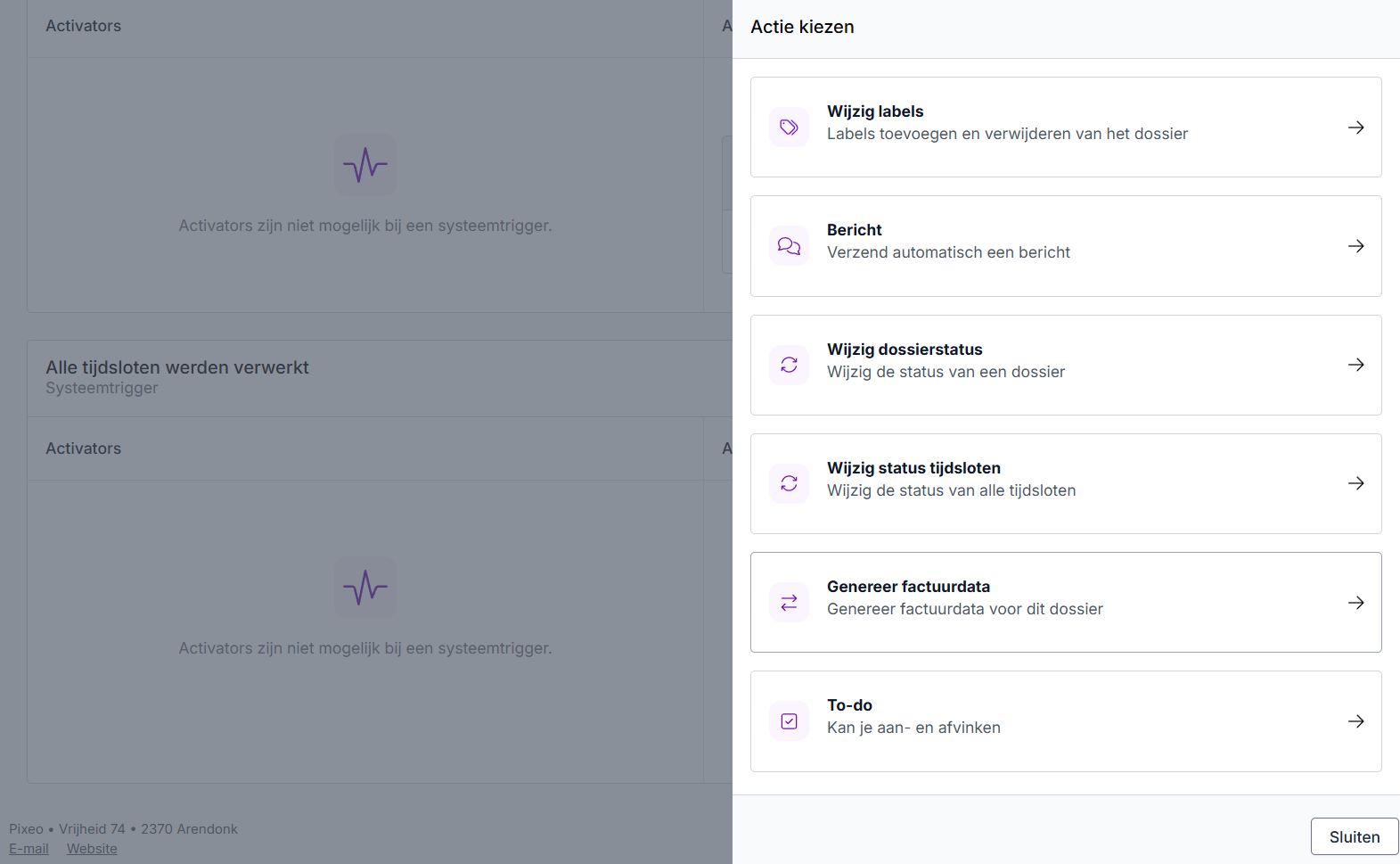Open the E-mail link in footer

coord(29,849)
